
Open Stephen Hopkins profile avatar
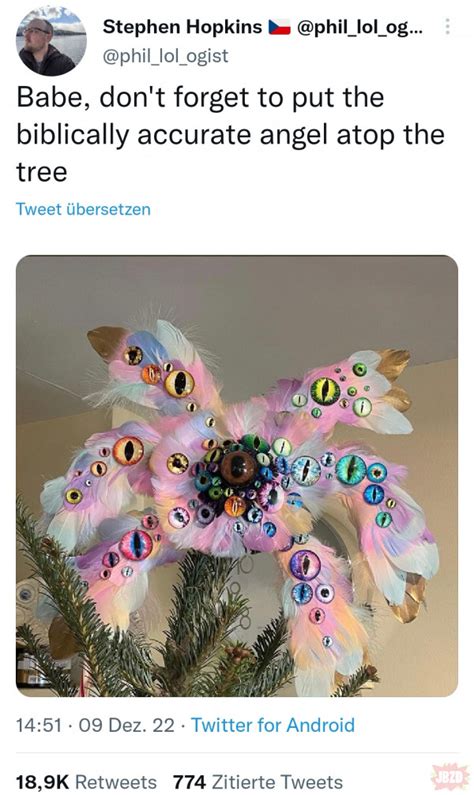51,41
